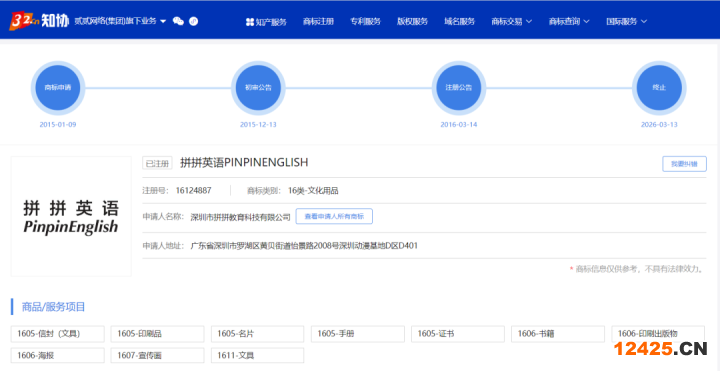The width and height of the screenshot is (720, 371).
Task: Expand the 商标交易 menu
Action: click(512, 22)
